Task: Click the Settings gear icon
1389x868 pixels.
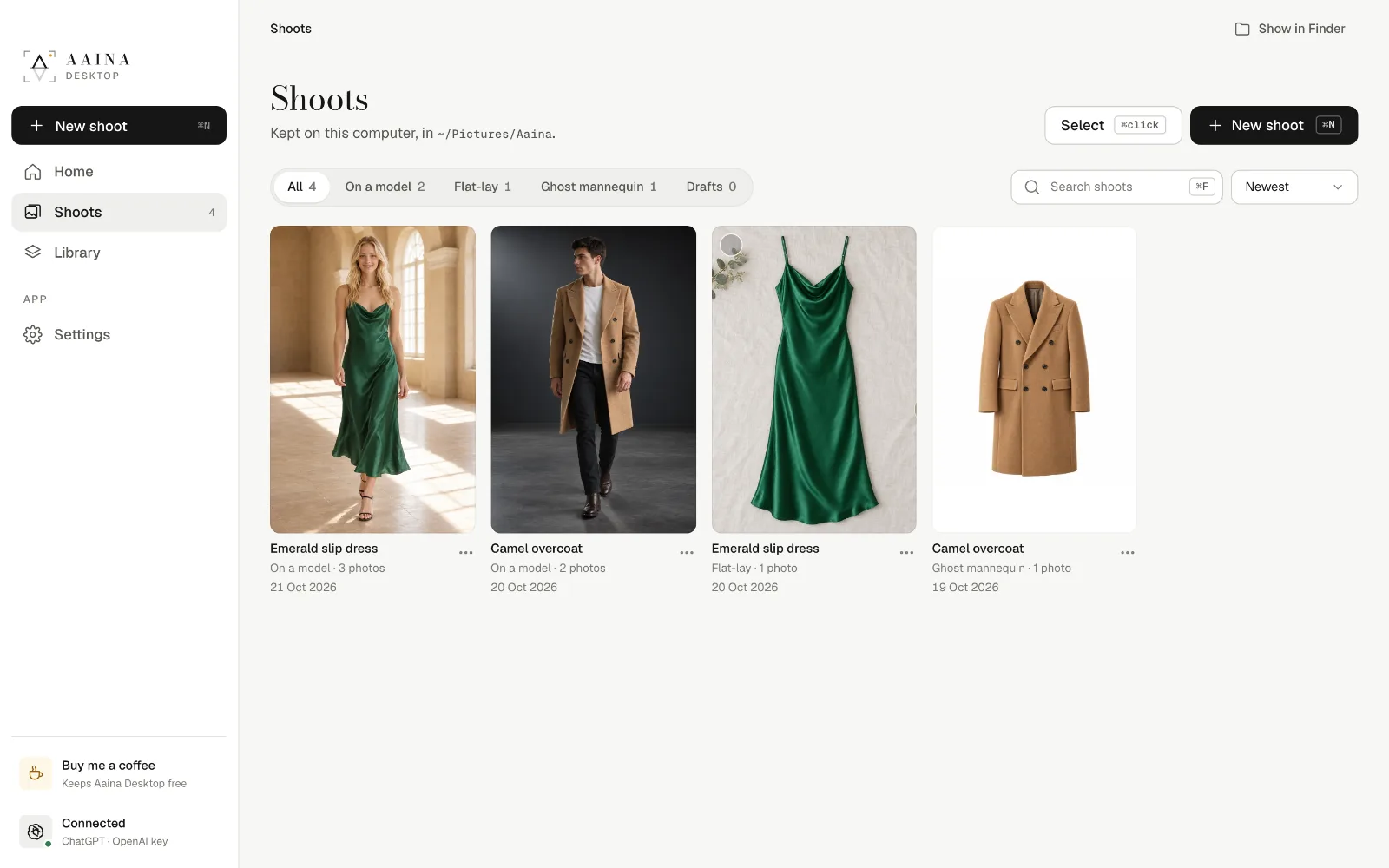Action: tap(33, 335)
